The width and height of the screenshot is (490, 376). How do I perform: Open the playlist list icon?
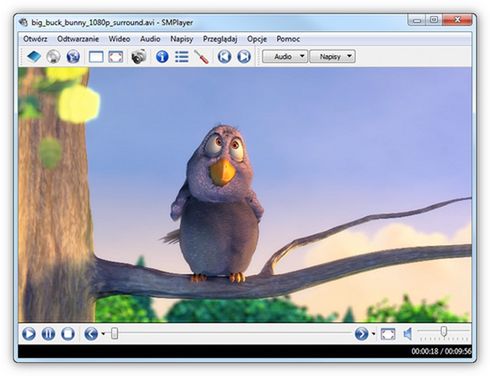tap(182, 57)
